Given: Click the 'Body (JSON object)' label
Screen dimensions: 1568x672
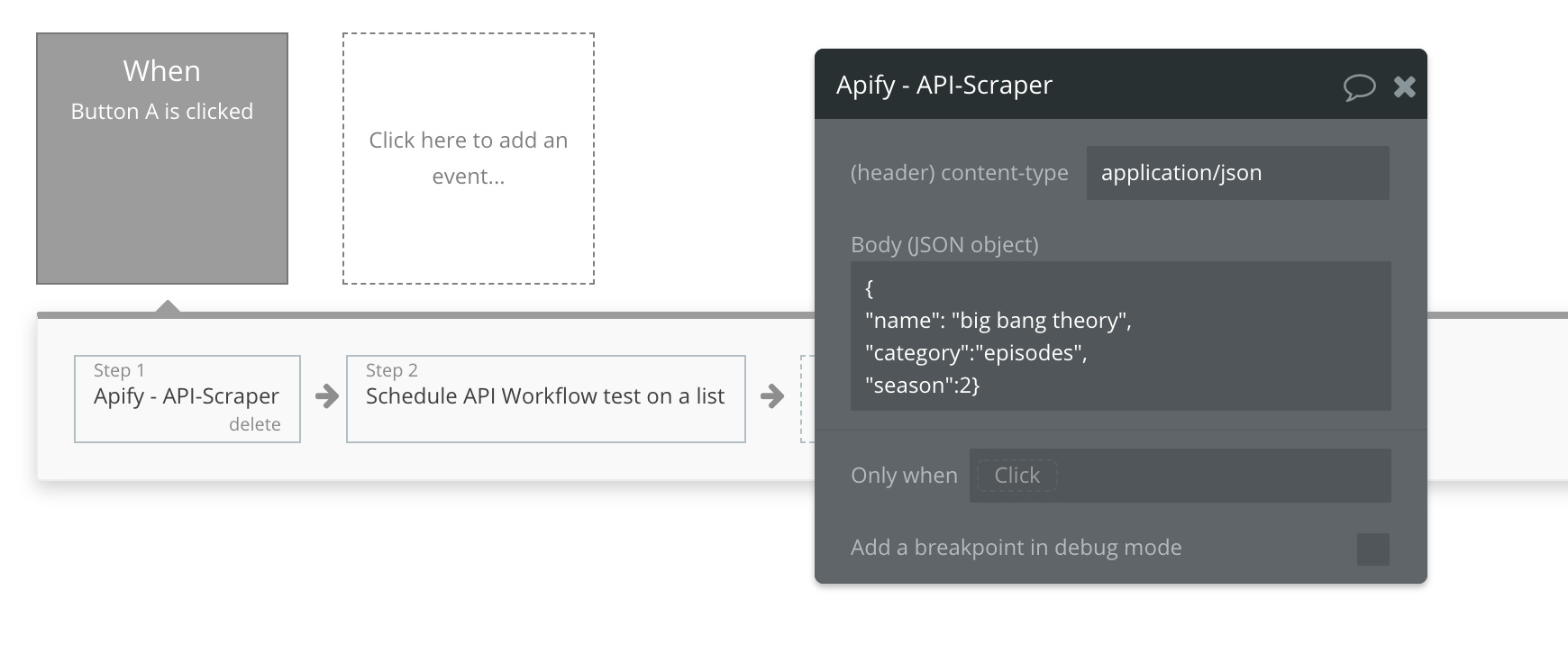Looking at the screenshot, I should (944, 245).
